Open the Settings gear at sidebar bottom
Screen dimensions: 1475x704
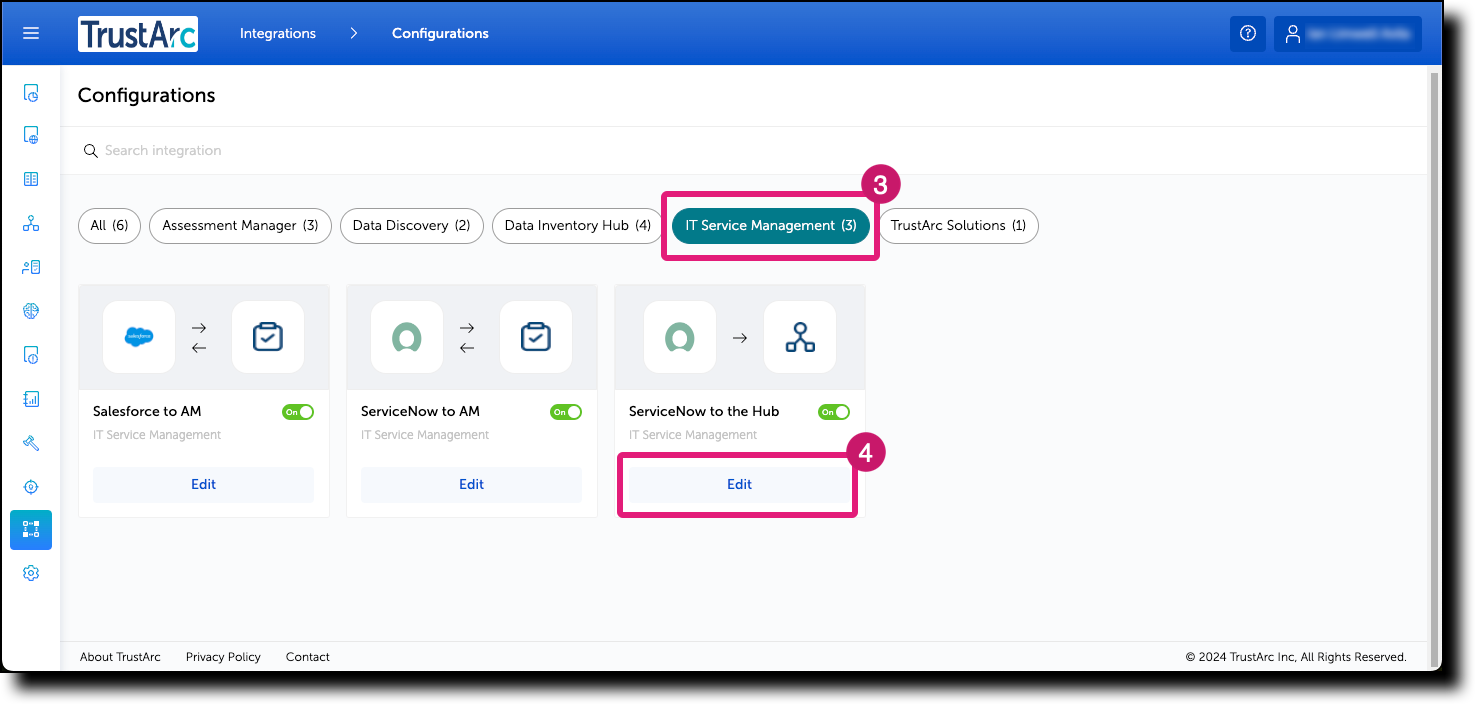tap(31, 572)
